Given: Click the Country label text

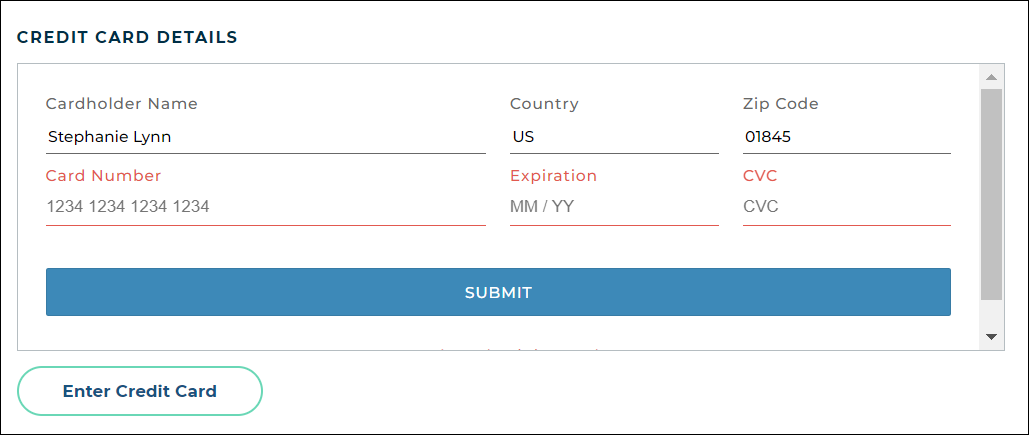Looking at the screenshot, I should (544, 104).
